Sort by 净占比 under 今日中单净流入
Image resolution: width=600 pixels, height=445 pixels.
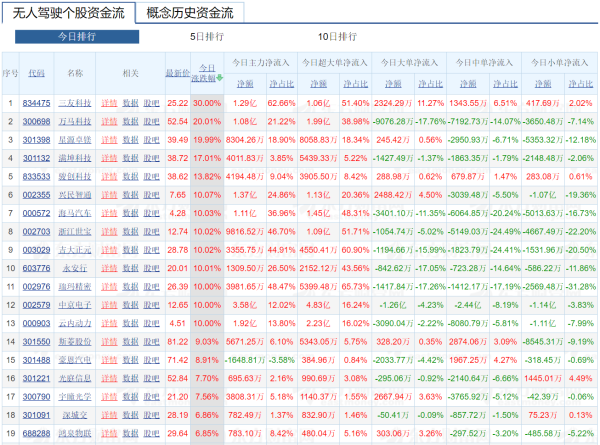505,83
